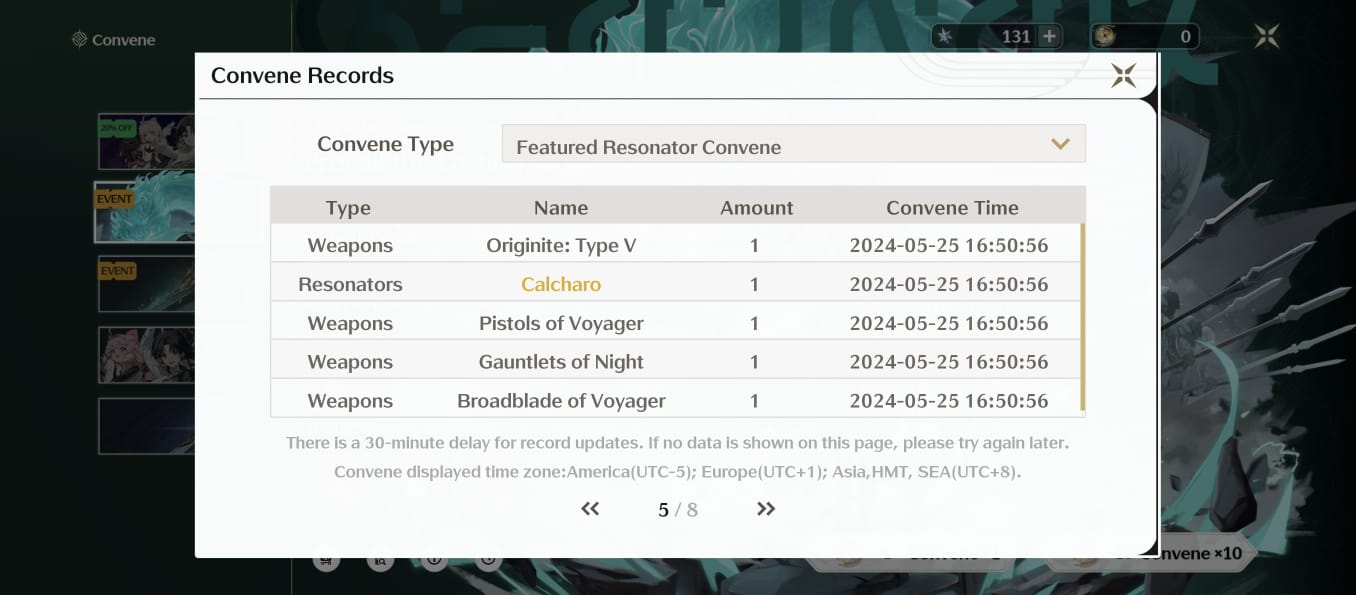Click Convene Time in Calcharo row

949,284
